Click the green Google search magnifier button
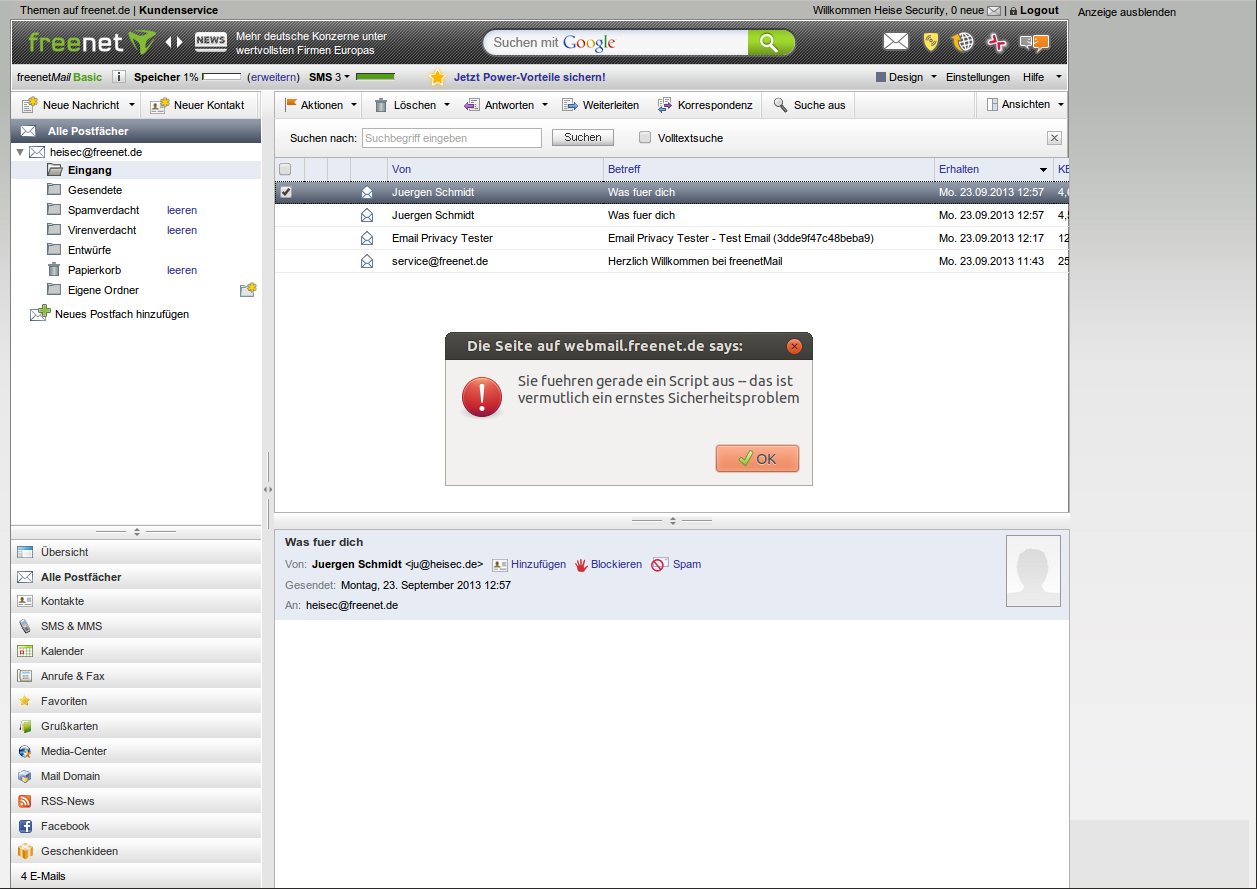 point(769,42)
